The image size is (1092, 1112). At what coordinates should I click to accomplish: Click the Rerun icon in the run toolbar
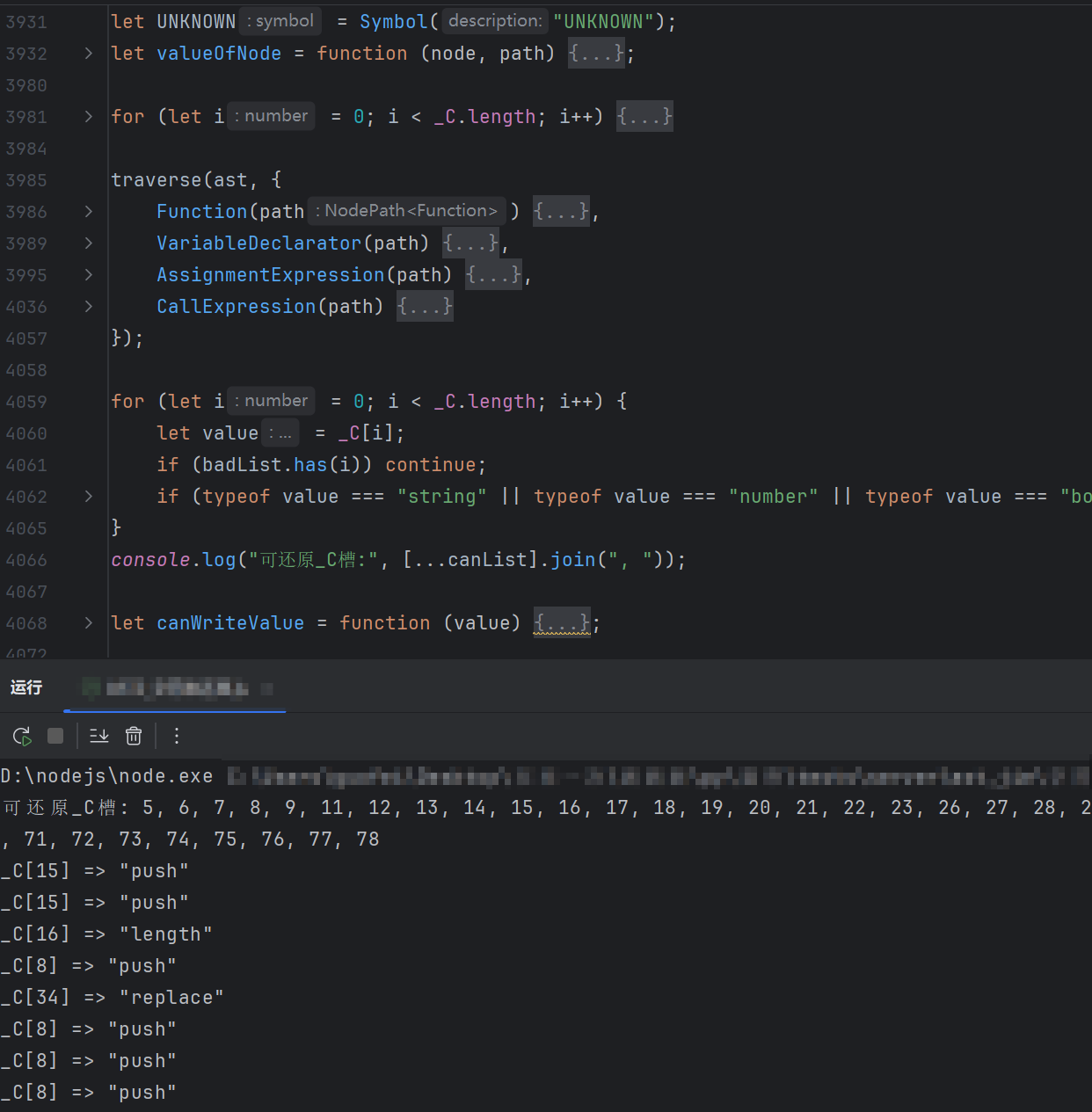[22, 736]
